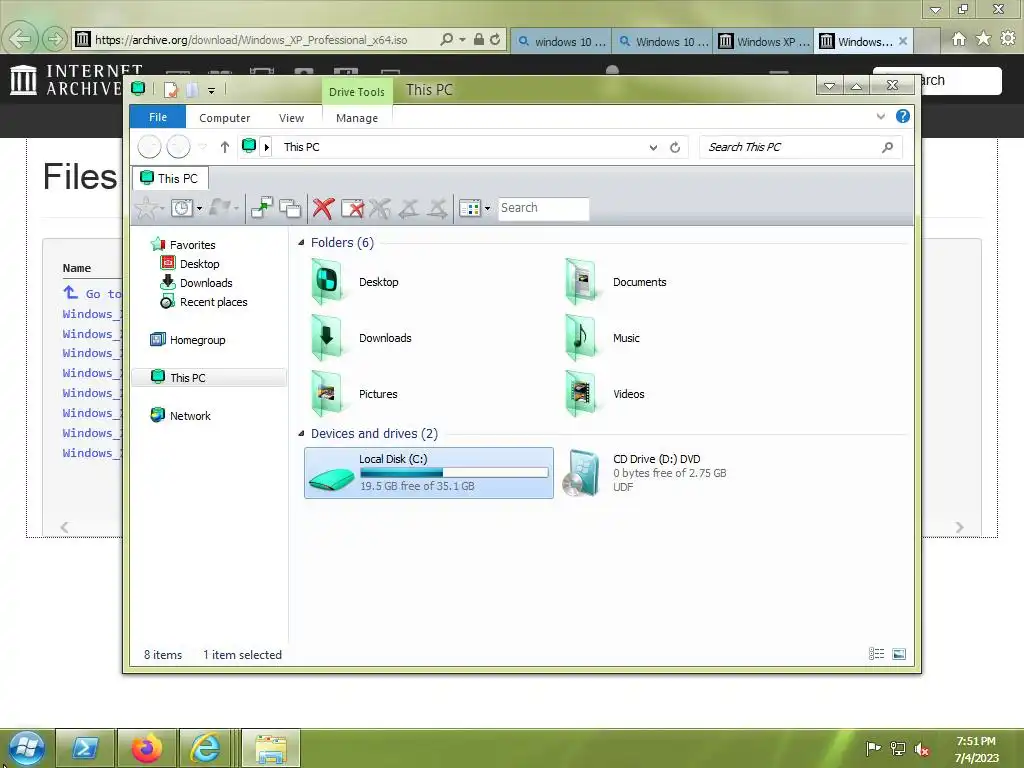The width and height of the screenshot is (1024, 768).
Task: Select the Desktop folder icon in Folders
Action: [327, 282]
